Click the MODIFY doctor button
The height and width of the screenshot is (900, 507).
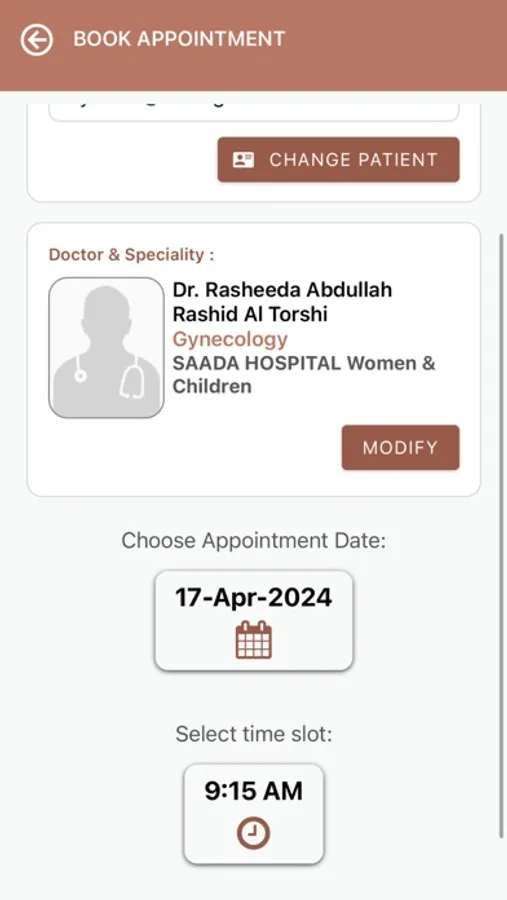[400, 448]
